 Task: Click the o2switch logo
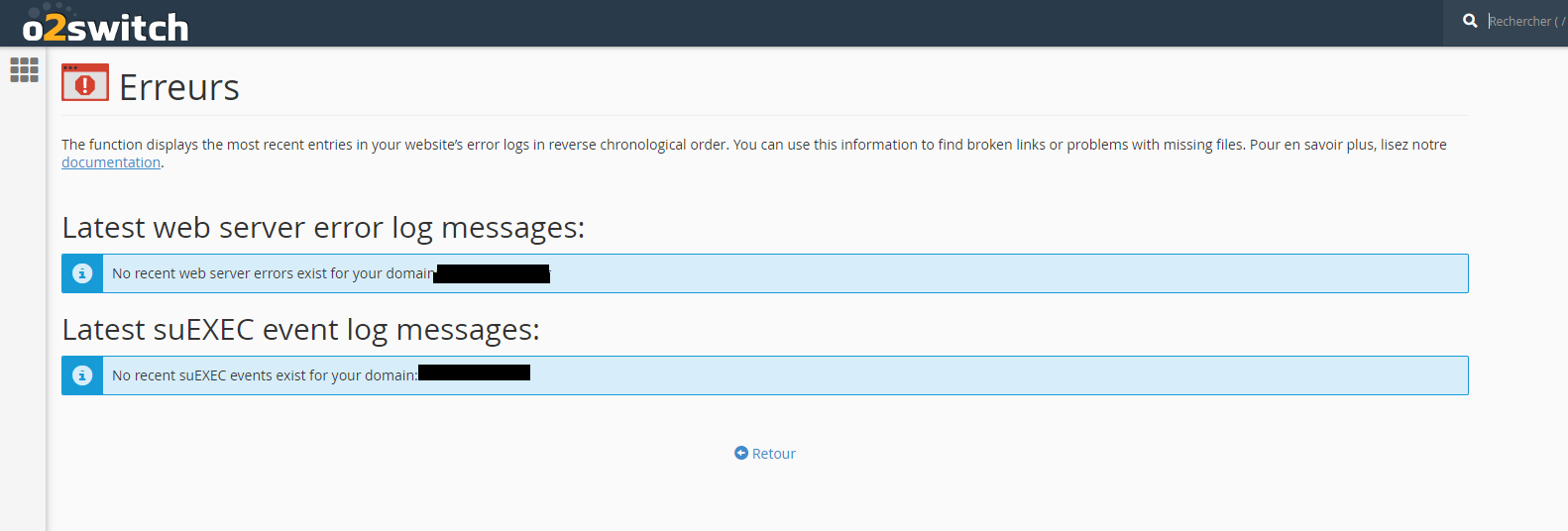(105, 26)
